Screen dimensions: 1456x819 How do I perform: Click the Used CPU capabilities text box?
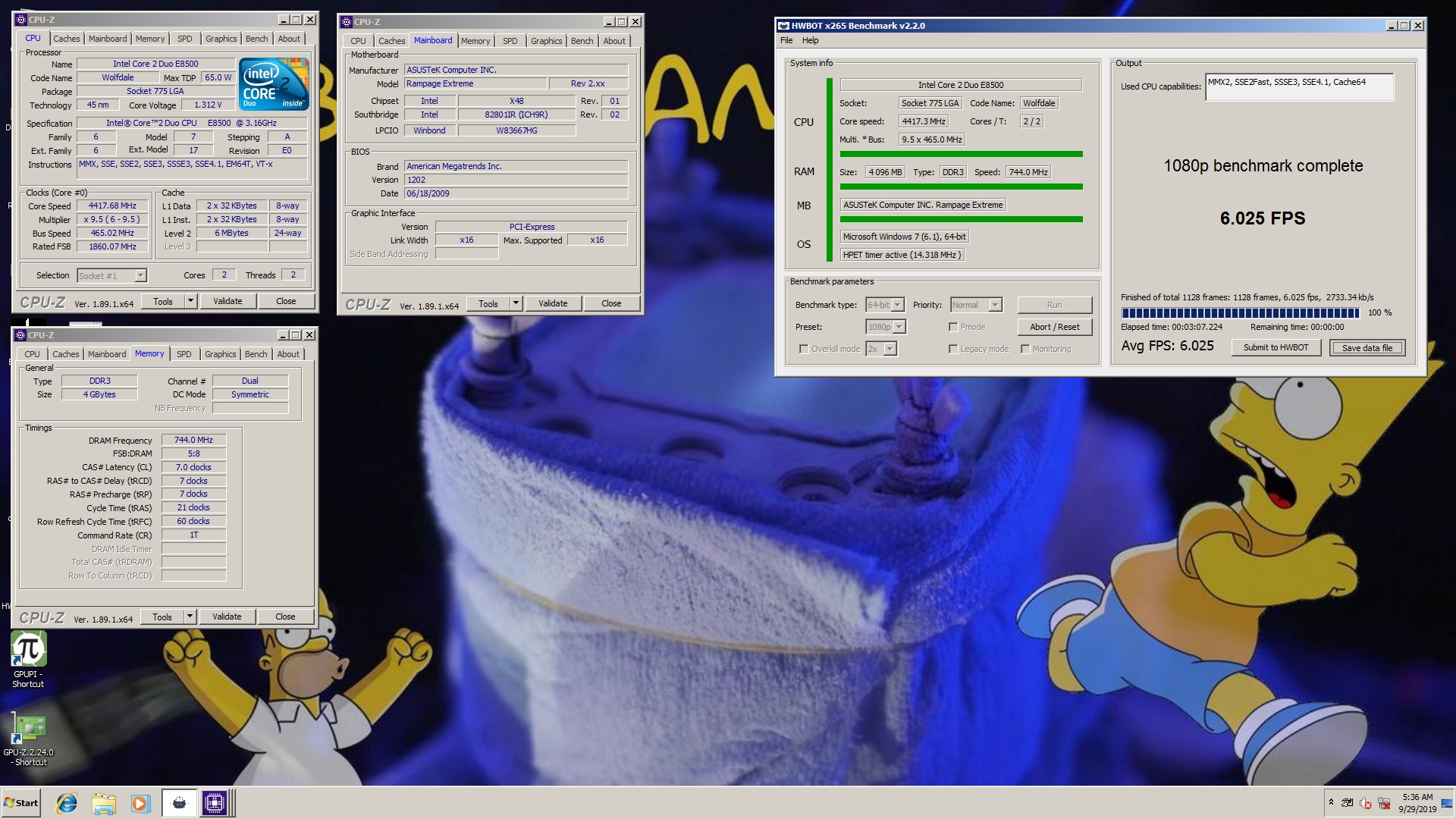tap(1299, 86)
